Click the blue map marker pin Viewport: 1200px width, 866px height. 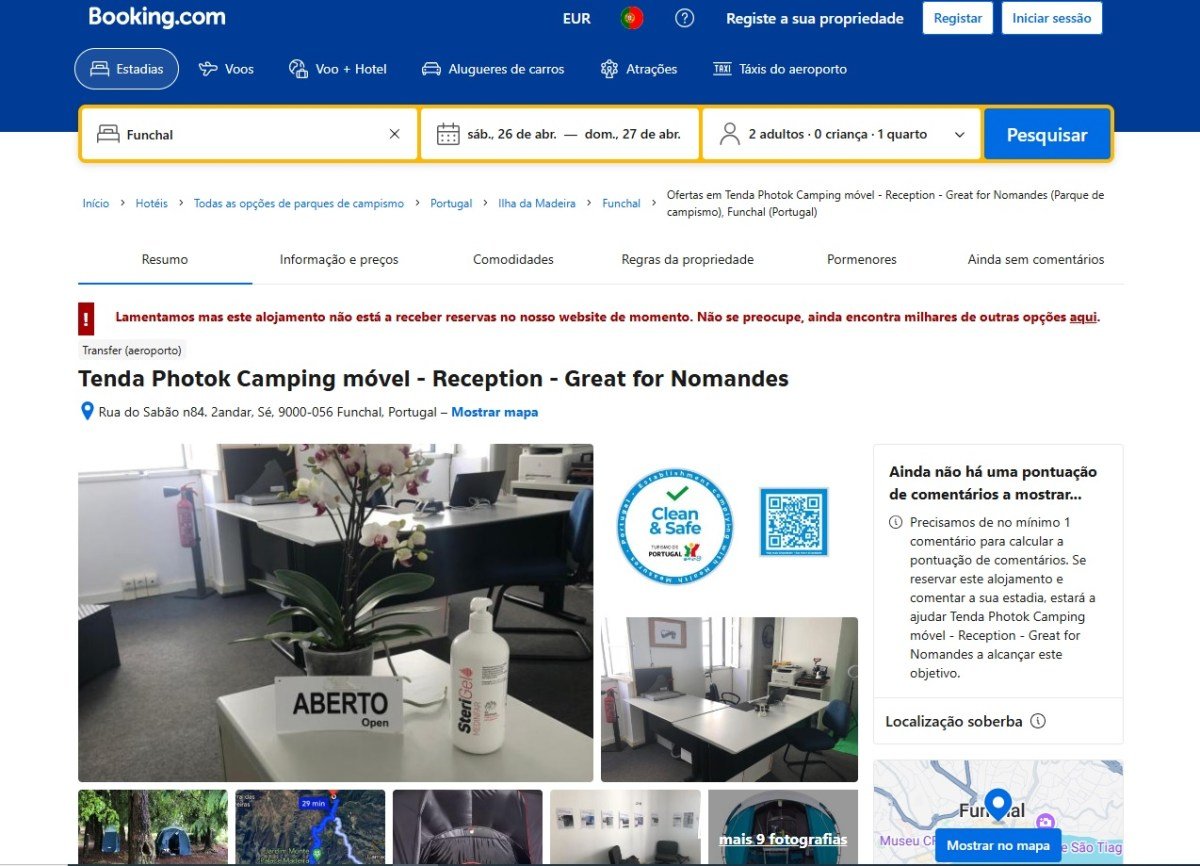(997, 805)
